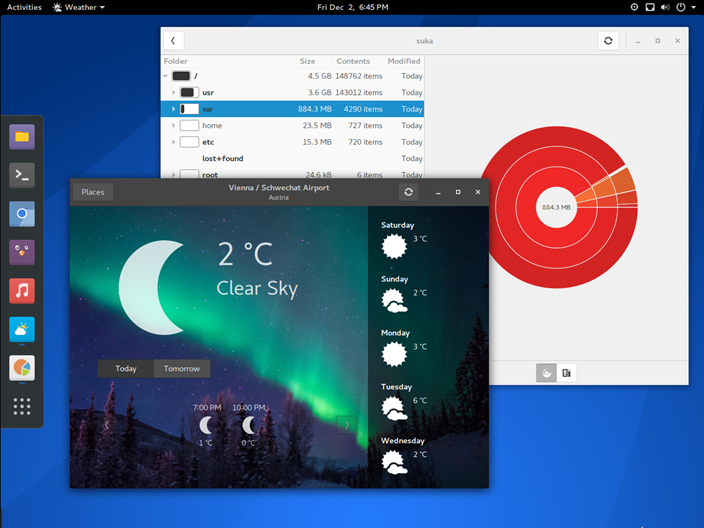Show all applications grid
Viewport: 704px width, 528px height.
22,406
